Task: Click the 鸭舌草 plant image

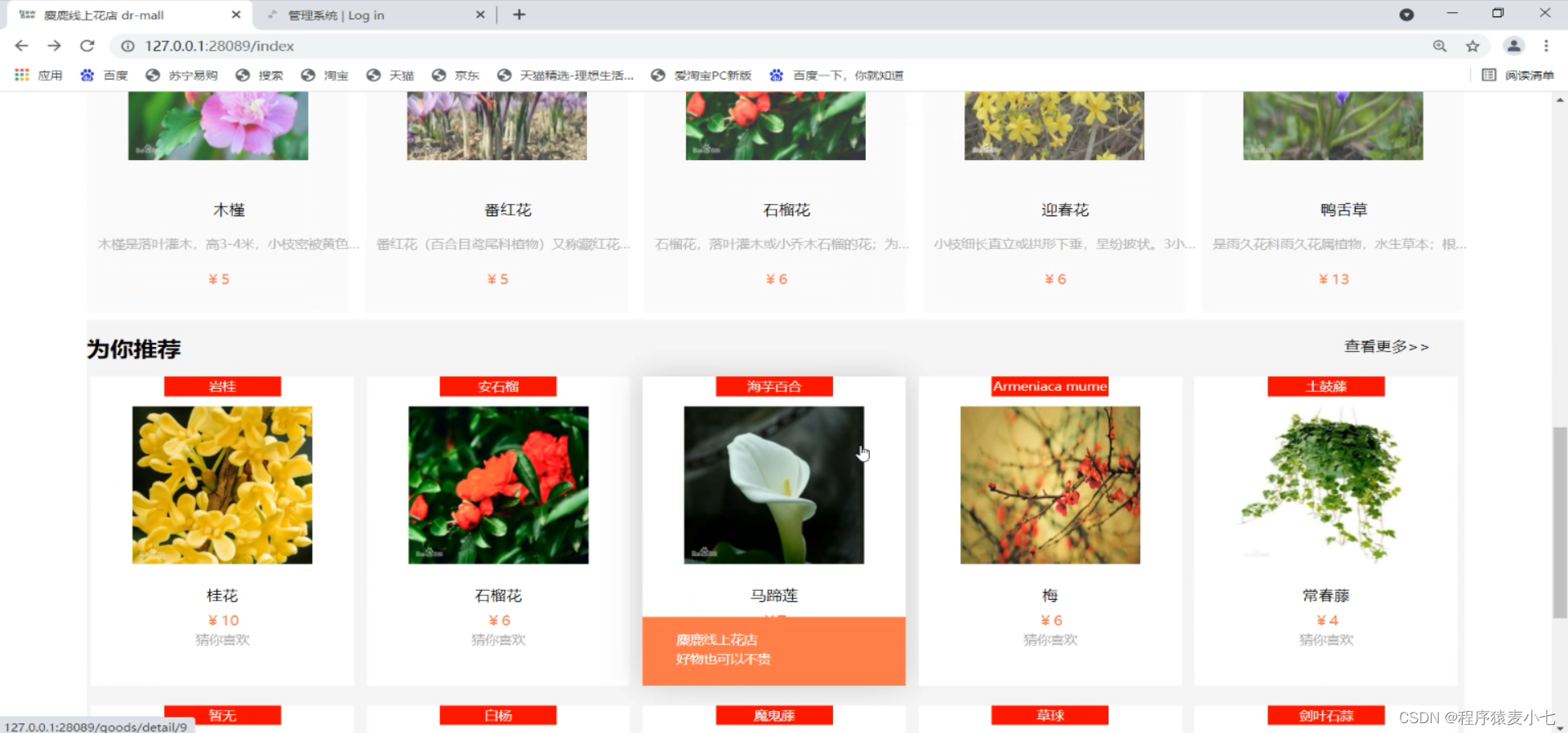Action: point(1333,126)
